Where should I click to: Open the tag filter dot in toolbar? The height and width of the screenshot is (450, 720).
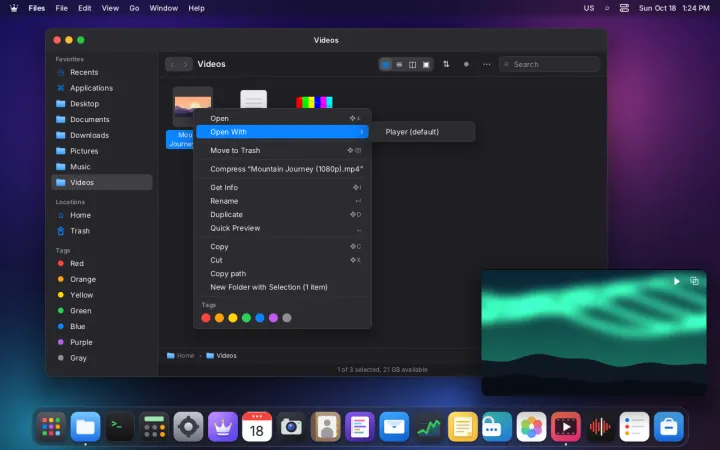(466, 64)
